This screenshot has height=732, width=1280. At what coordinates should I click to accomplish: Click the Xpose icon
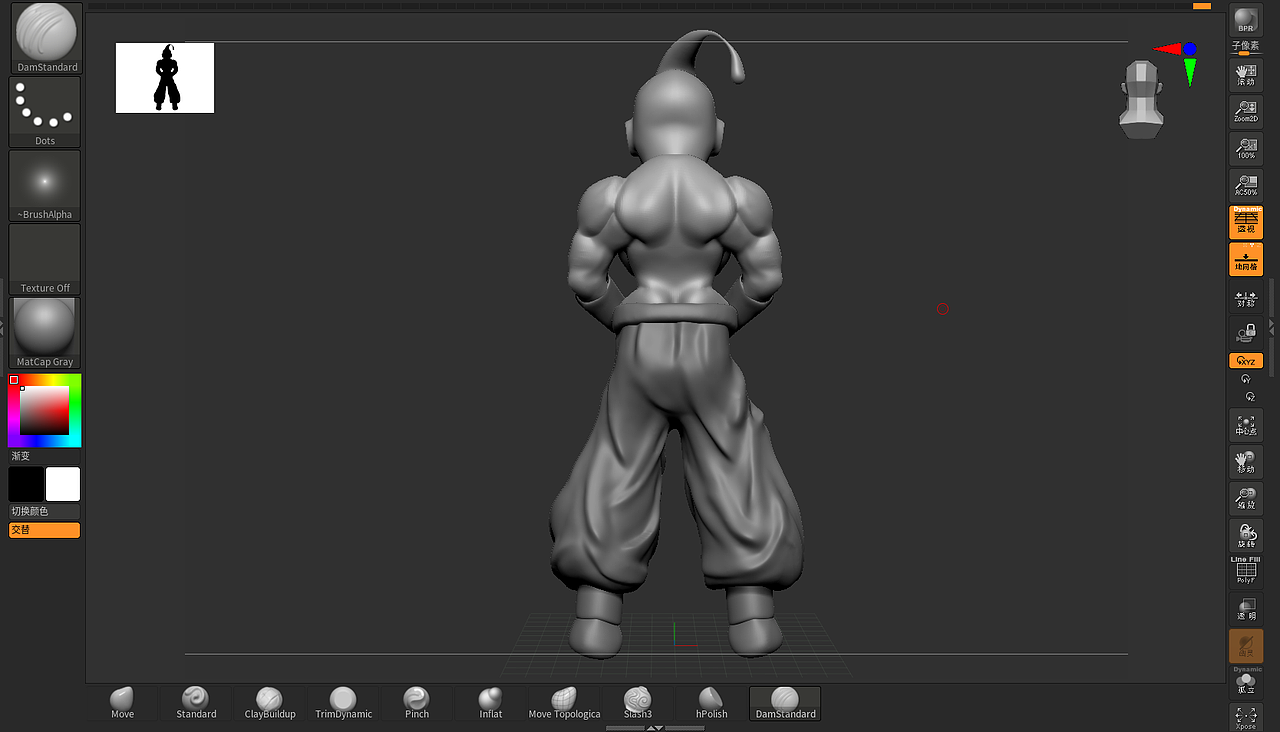tap(1245, 718)
